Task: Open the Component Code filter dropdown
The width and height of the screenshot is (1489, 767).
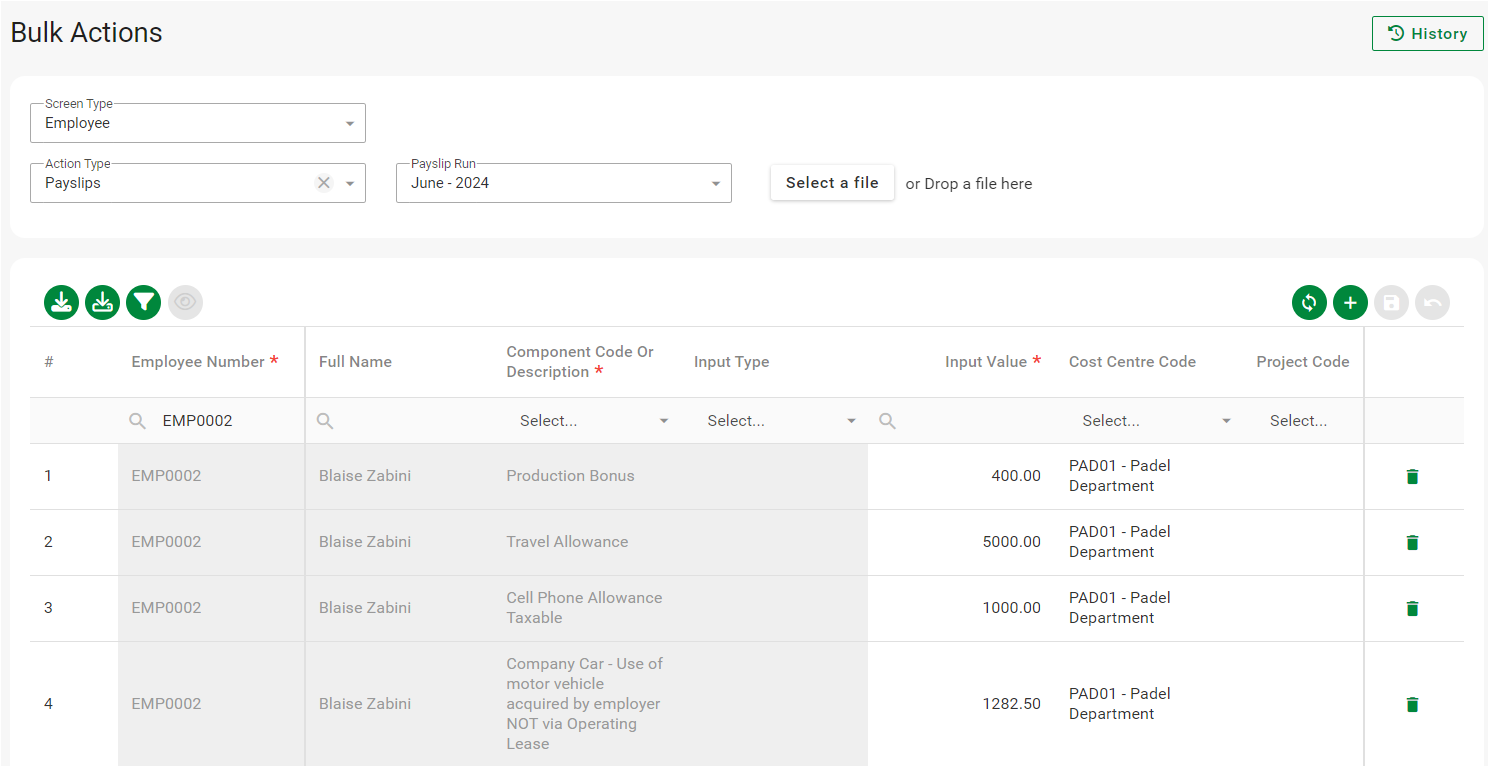Action: coord(593,421)
